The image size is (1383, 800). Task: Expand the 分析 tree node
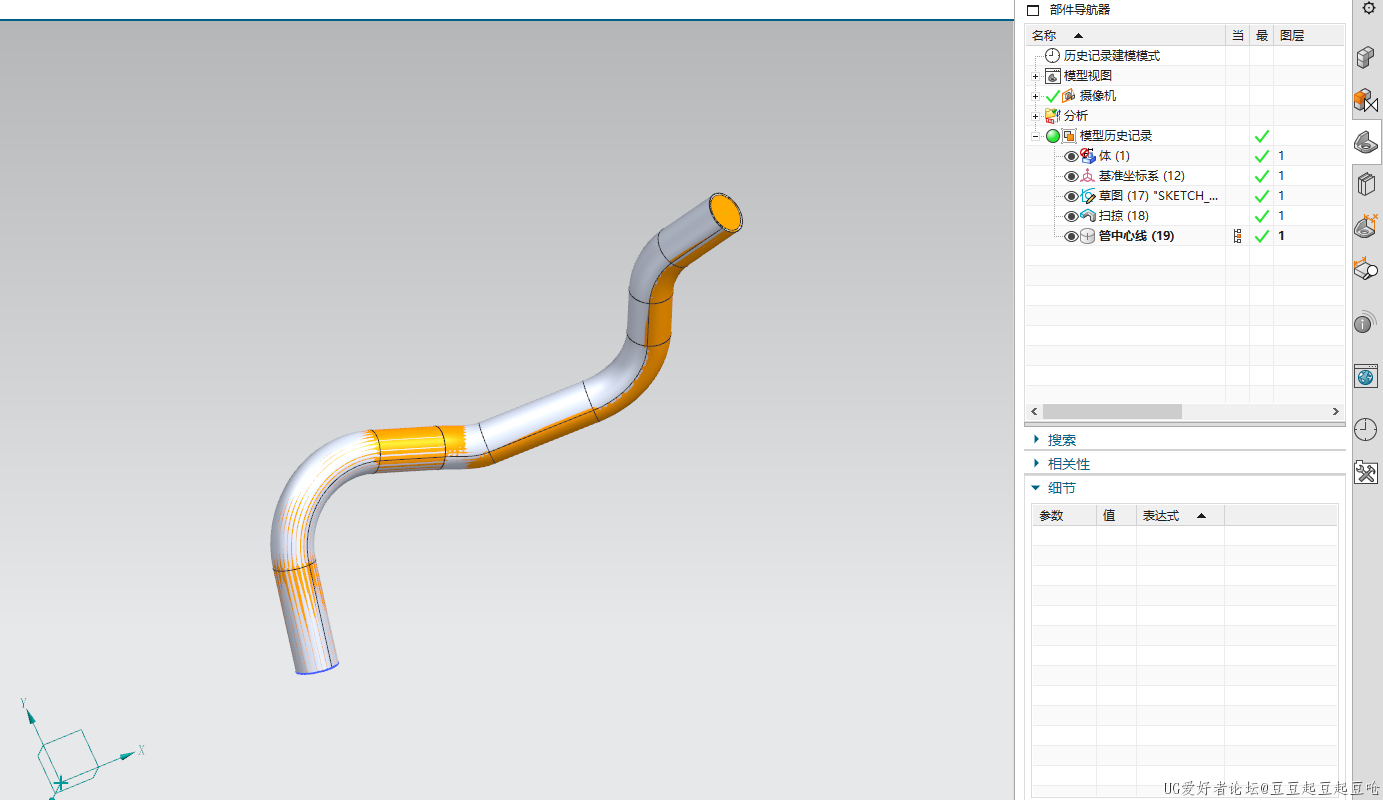1036,116
